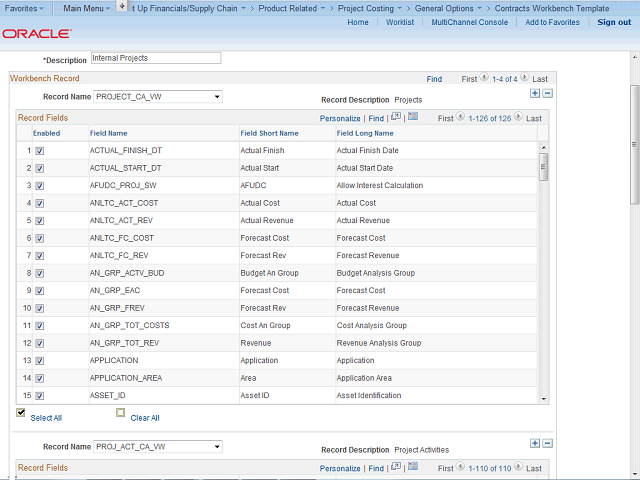Download Project Activities grid to spreadsheet
Screen dimensions: 640x480
pos(413,467)
